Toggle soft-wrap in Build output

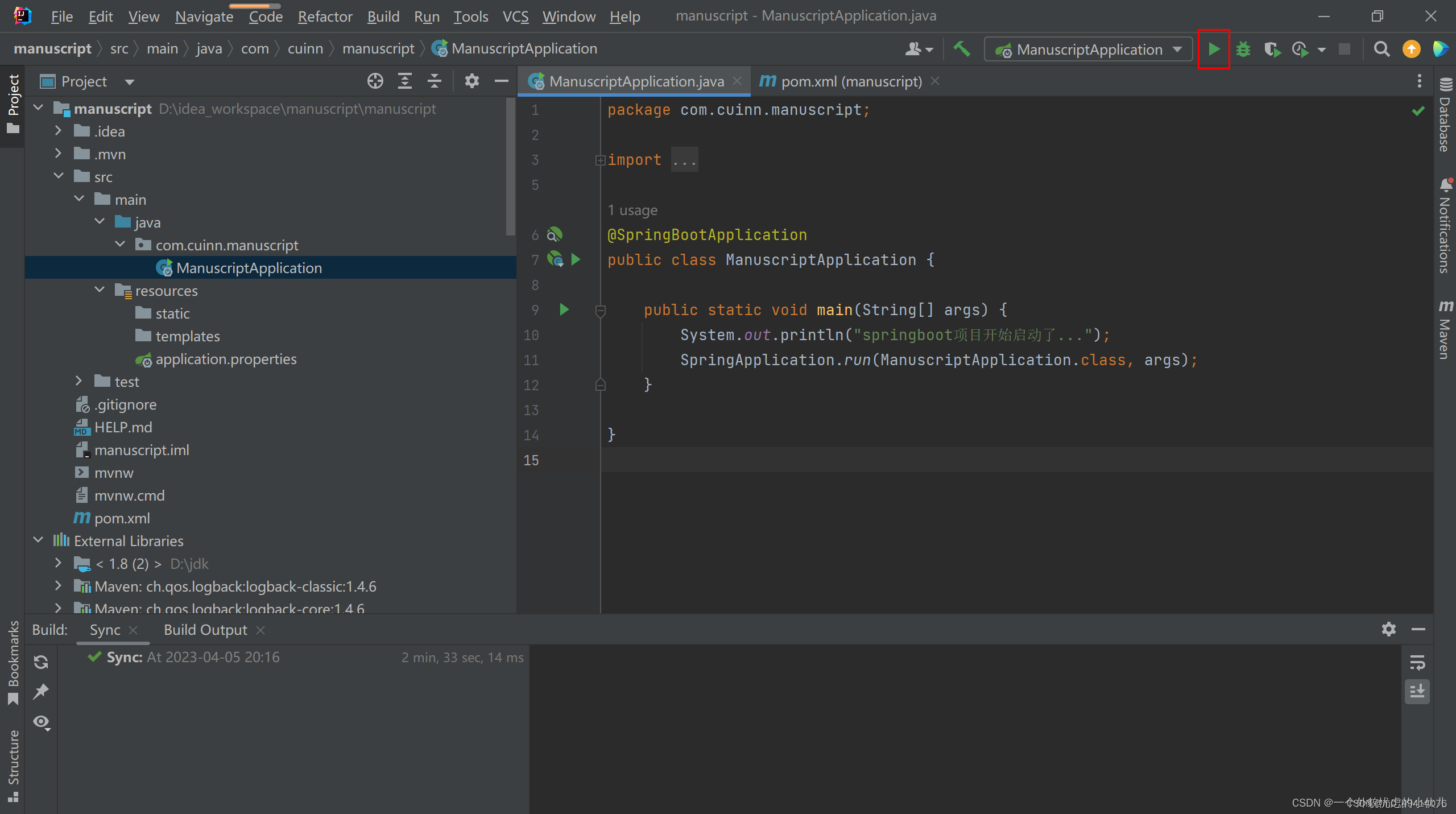click(1417, 663)
